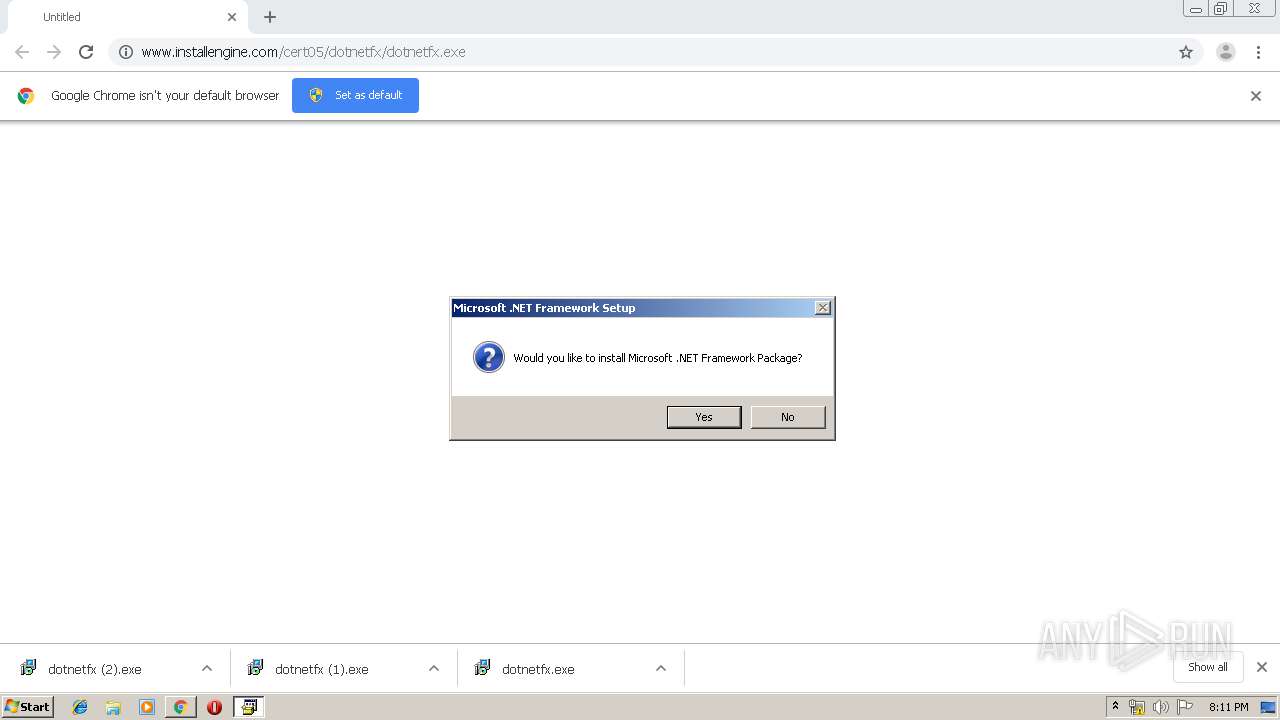Expand options for dotnetfx.exe download
The height and width of the screenshot is (720, 1280).
click(x=661, y=668)
